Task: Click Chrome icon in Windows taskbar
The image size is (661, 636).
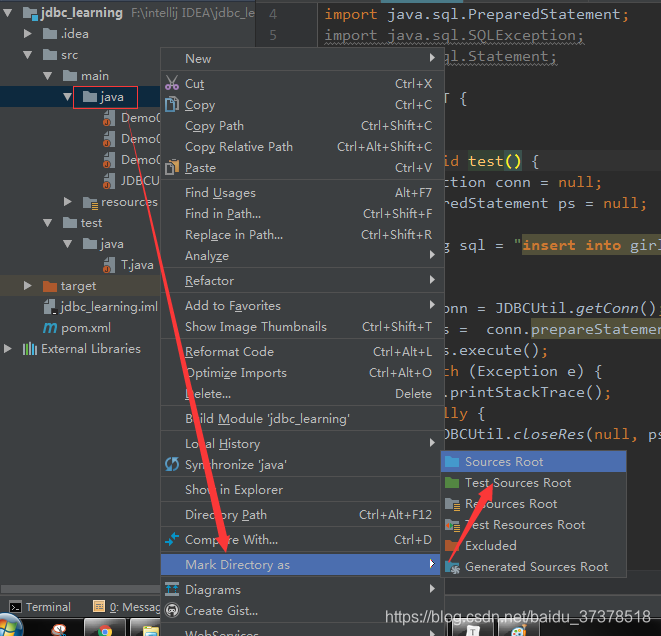Action: coord(105,630)
